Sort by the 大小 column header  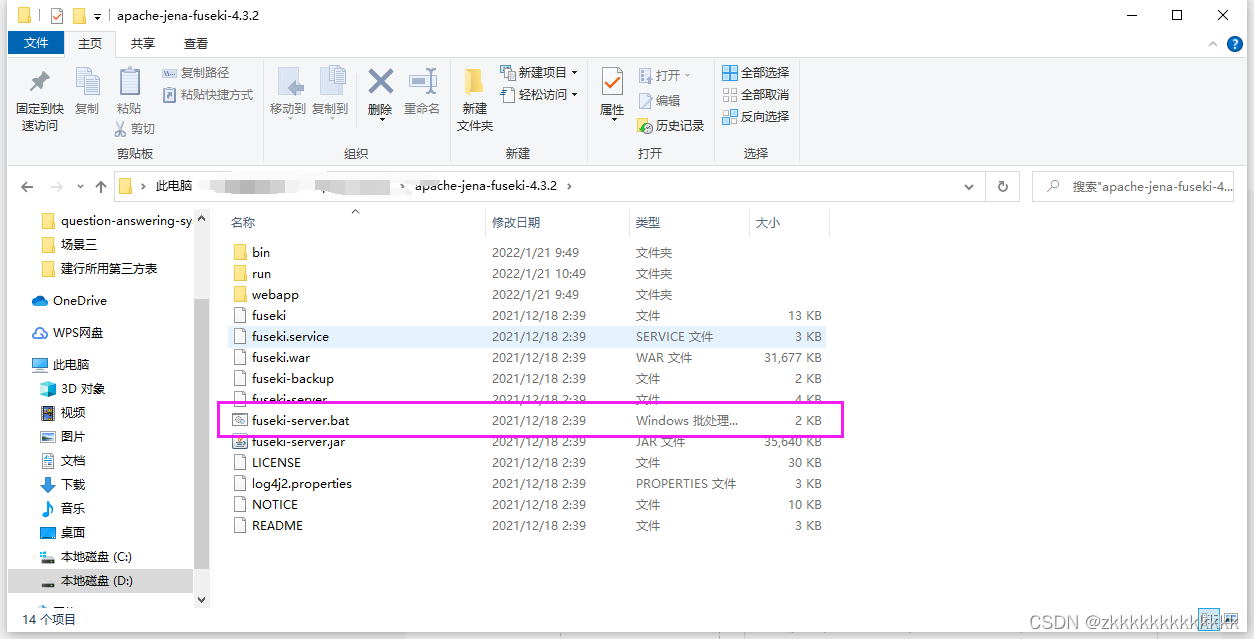[x=768, y=223]
